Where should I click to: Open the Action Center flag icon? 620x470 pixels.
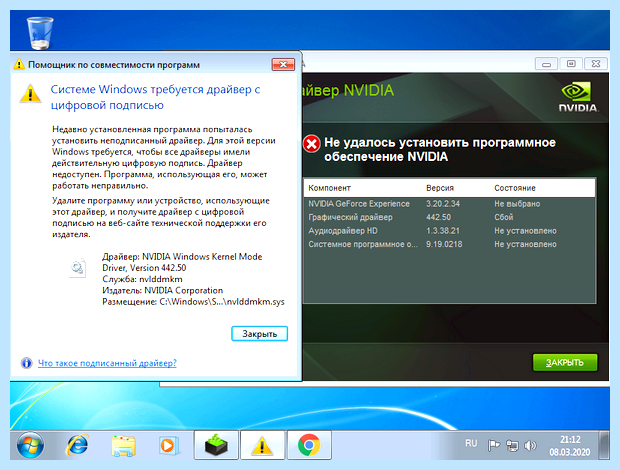click(493, 445)
